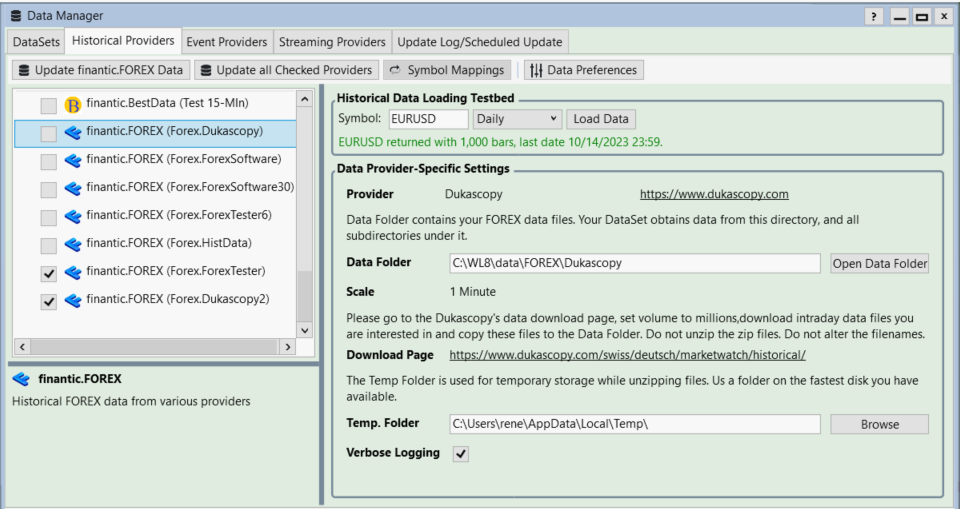This screenshot has width=960, height=509.
Task: Click Open Data Folder button
Action: click(x=879, y=263)
